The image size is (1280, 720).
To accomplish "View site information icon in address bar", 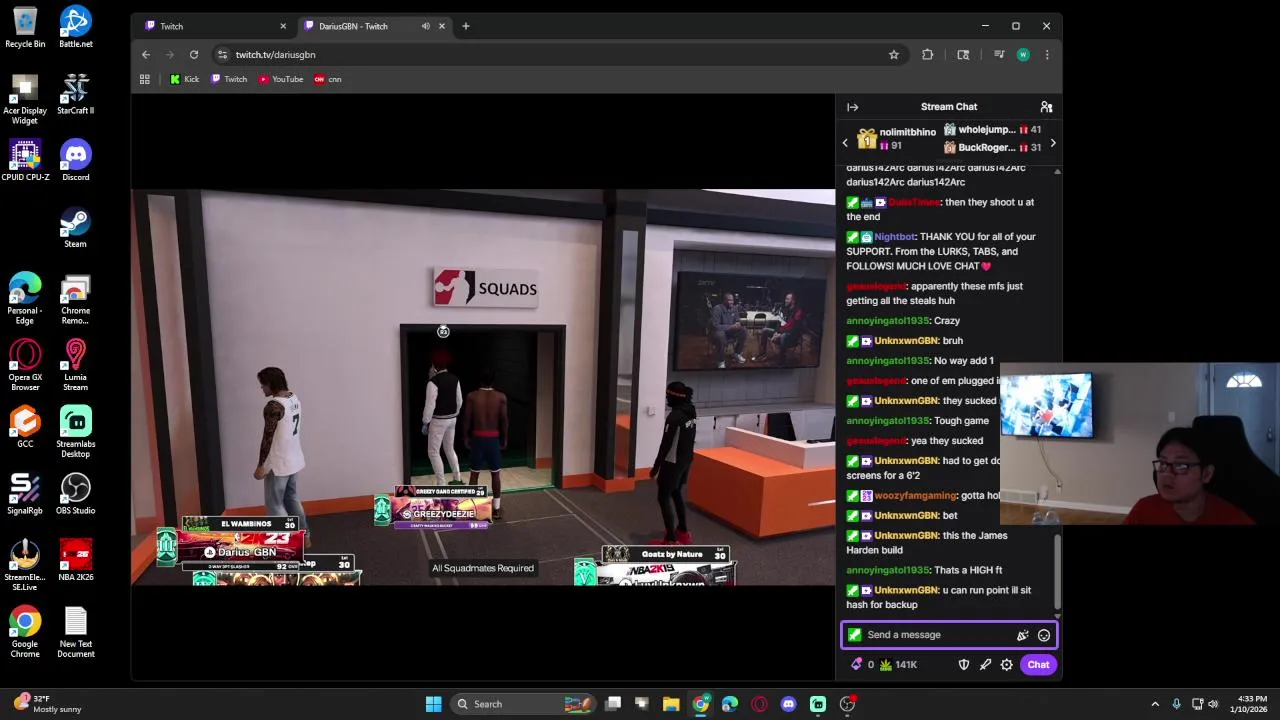I will pos(222,55).
